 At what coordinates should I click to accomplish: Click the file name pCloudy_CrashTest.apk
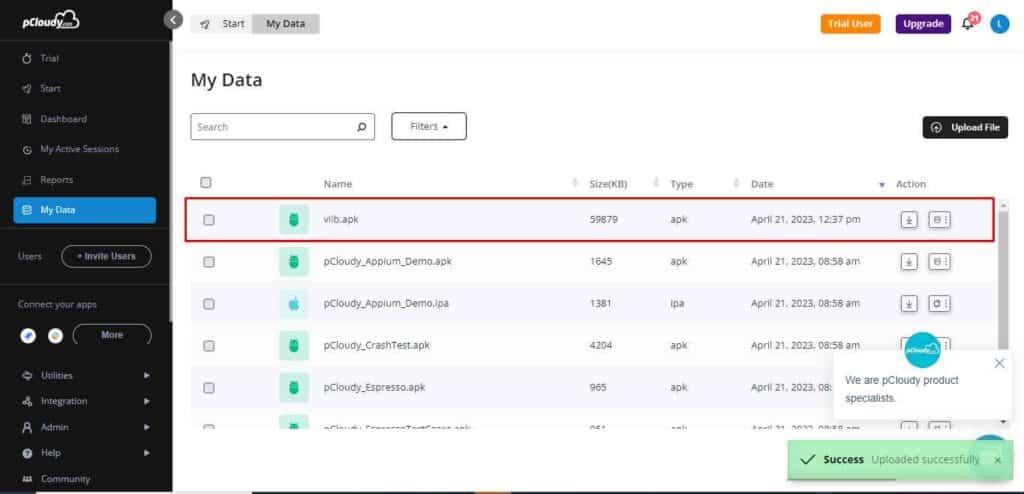[x=377, y=346]
